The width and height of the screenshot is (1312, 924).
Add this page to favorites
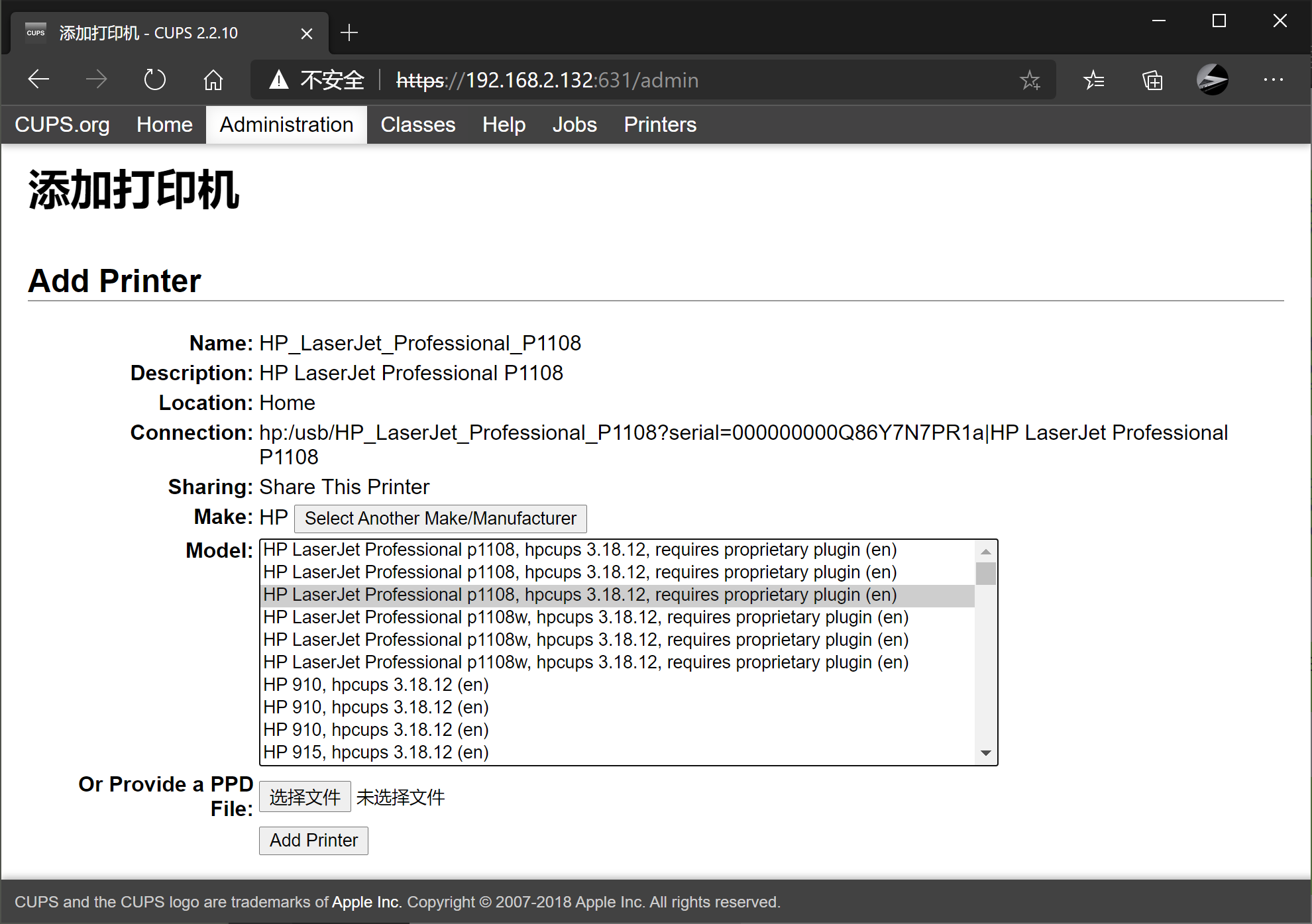pos(1030,80)
